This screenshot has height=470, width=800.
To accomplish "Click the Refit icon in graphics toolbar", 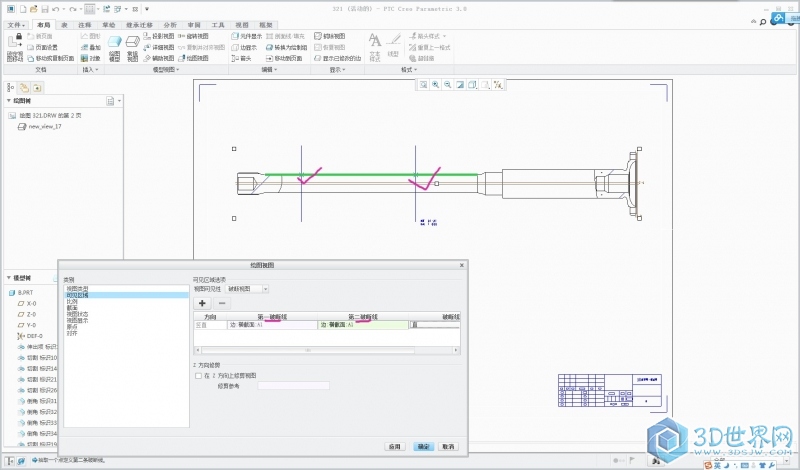I will tap(423, 85).
